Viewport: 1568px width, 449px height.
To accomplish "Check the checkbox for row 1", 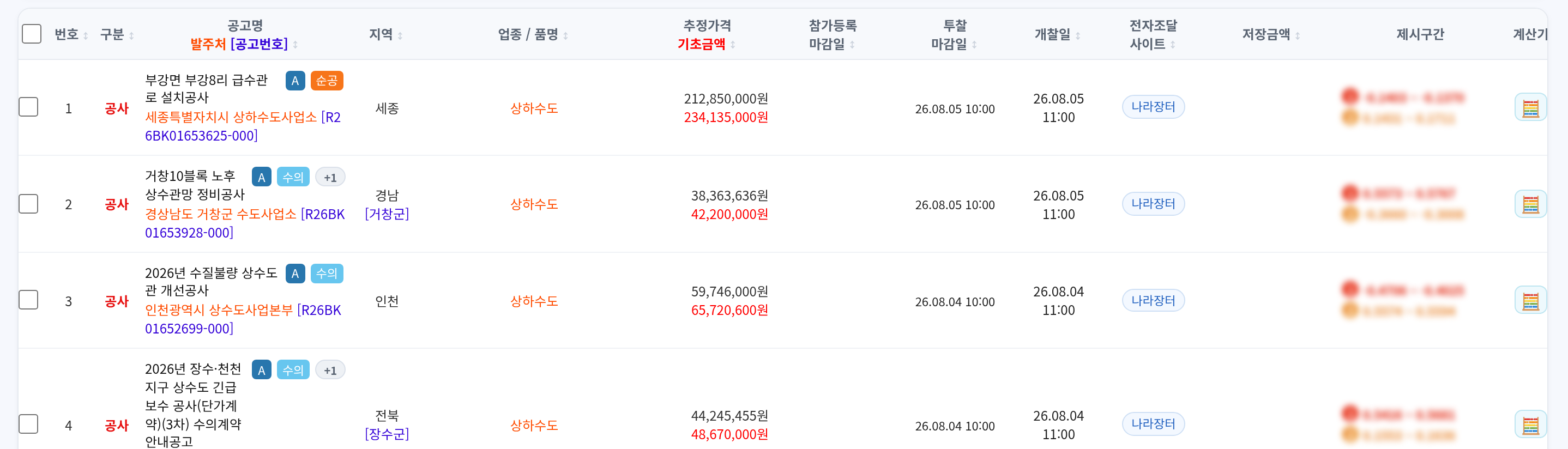I will click(28, 107).
